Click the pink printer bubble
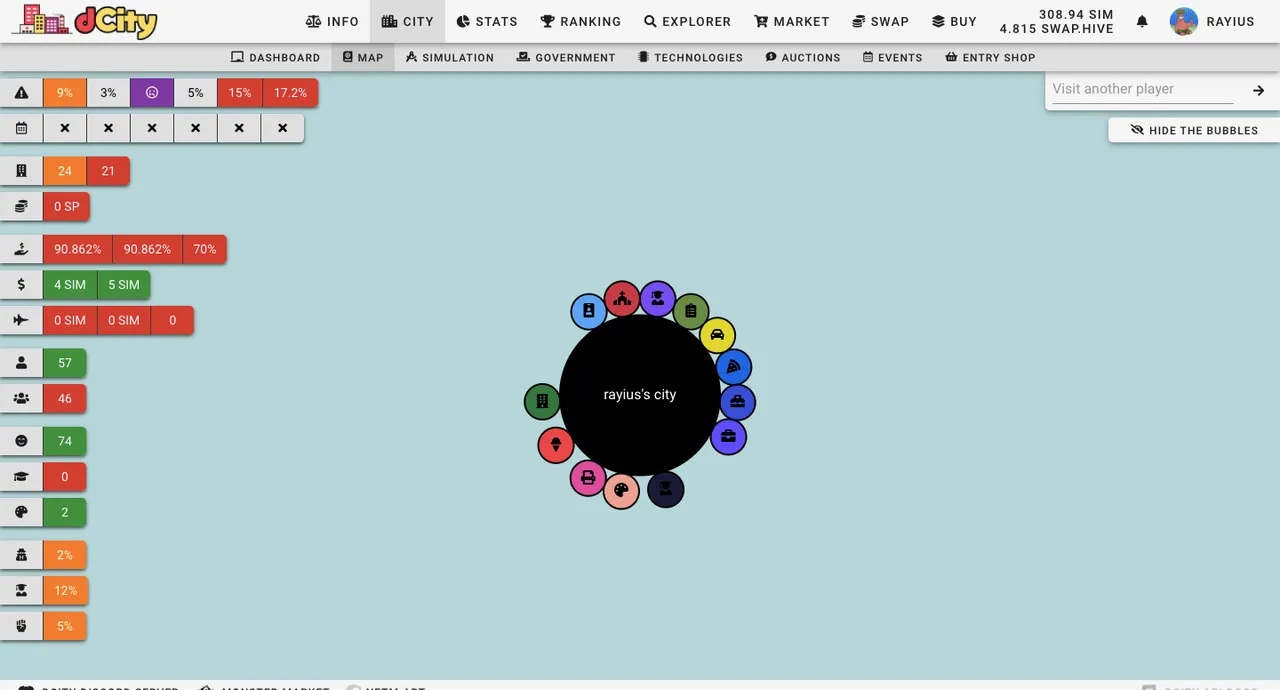Image resolution: width=1280 pixels, height=690 pixels. pyautogui.click(x=588, y=478)
